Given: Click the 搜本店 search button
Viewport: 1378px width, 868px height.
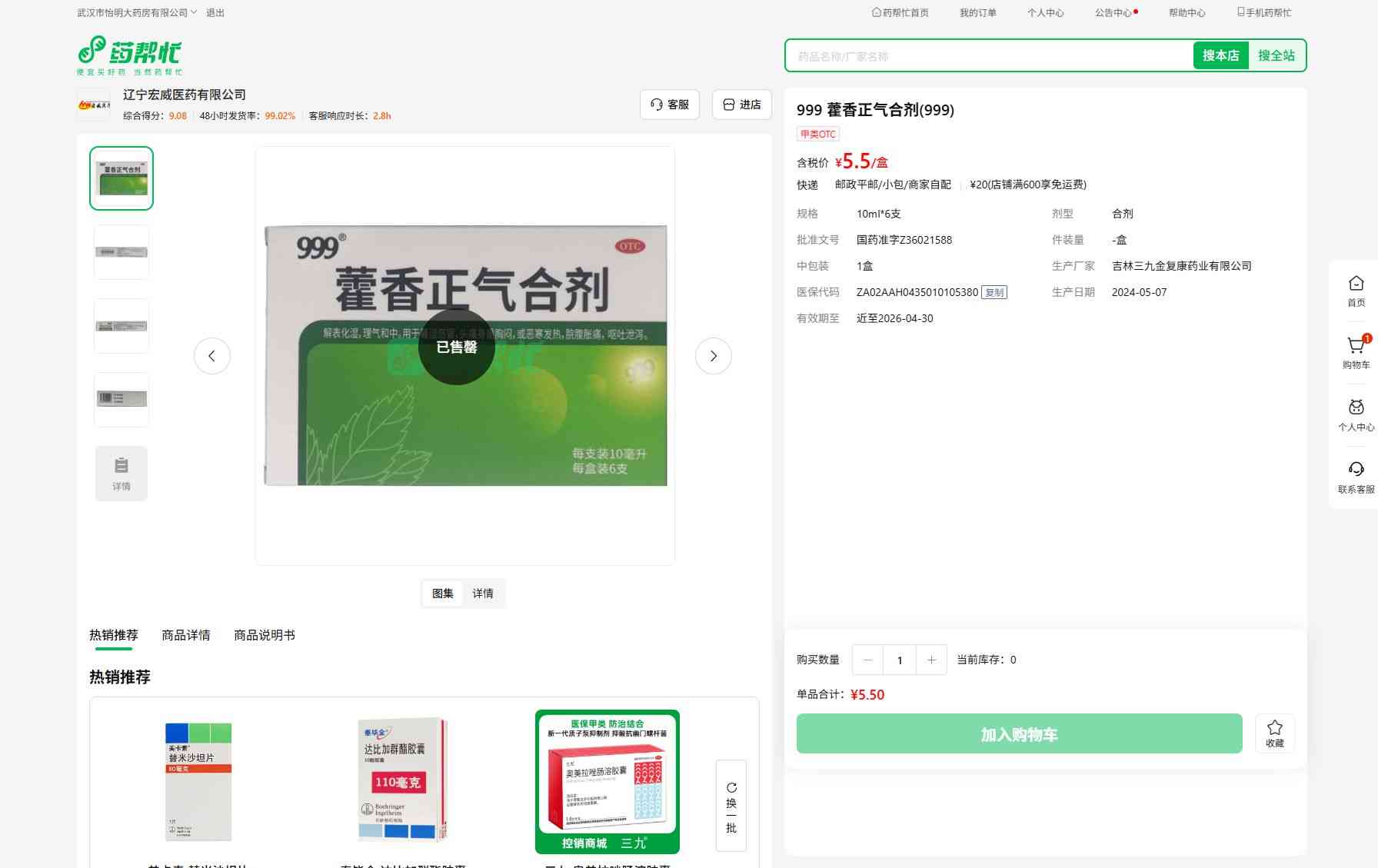Looking at the screenshot, I should tap(1220, 55).
